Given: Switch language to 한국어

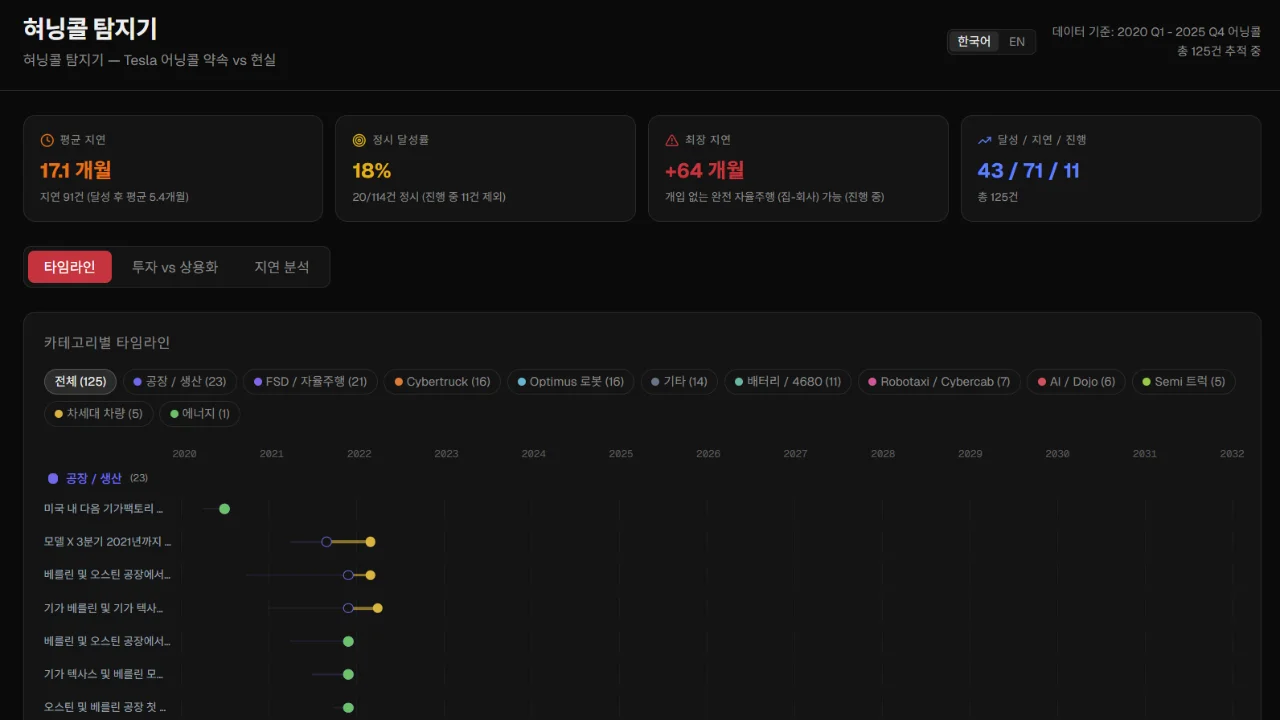Looking at the screenshot, I should click(x=973, y=42).
